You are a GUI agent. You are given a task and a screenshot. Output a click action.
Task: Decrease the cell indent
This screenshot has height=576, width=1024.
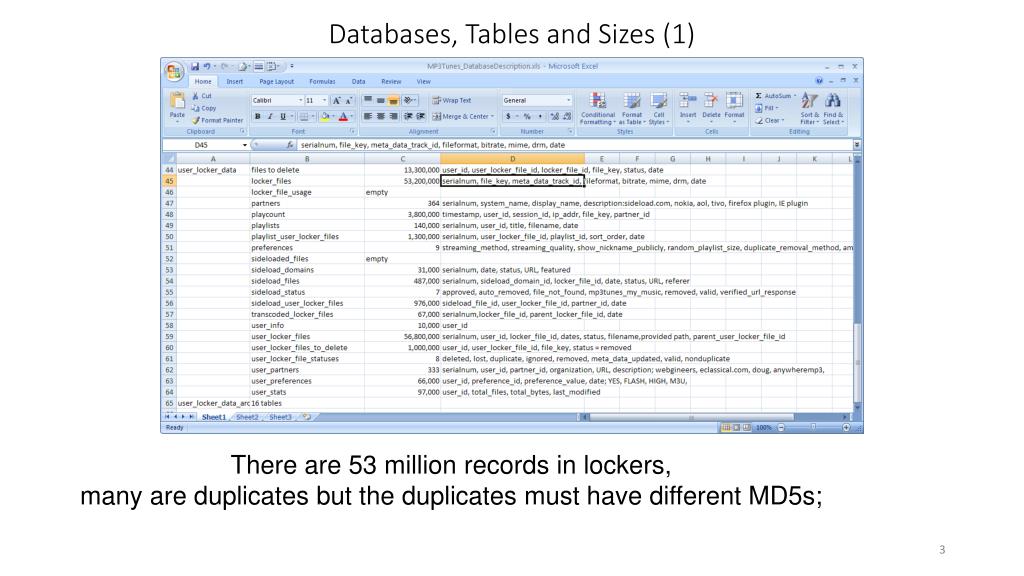pyautogui.click(x=408, y=116)
